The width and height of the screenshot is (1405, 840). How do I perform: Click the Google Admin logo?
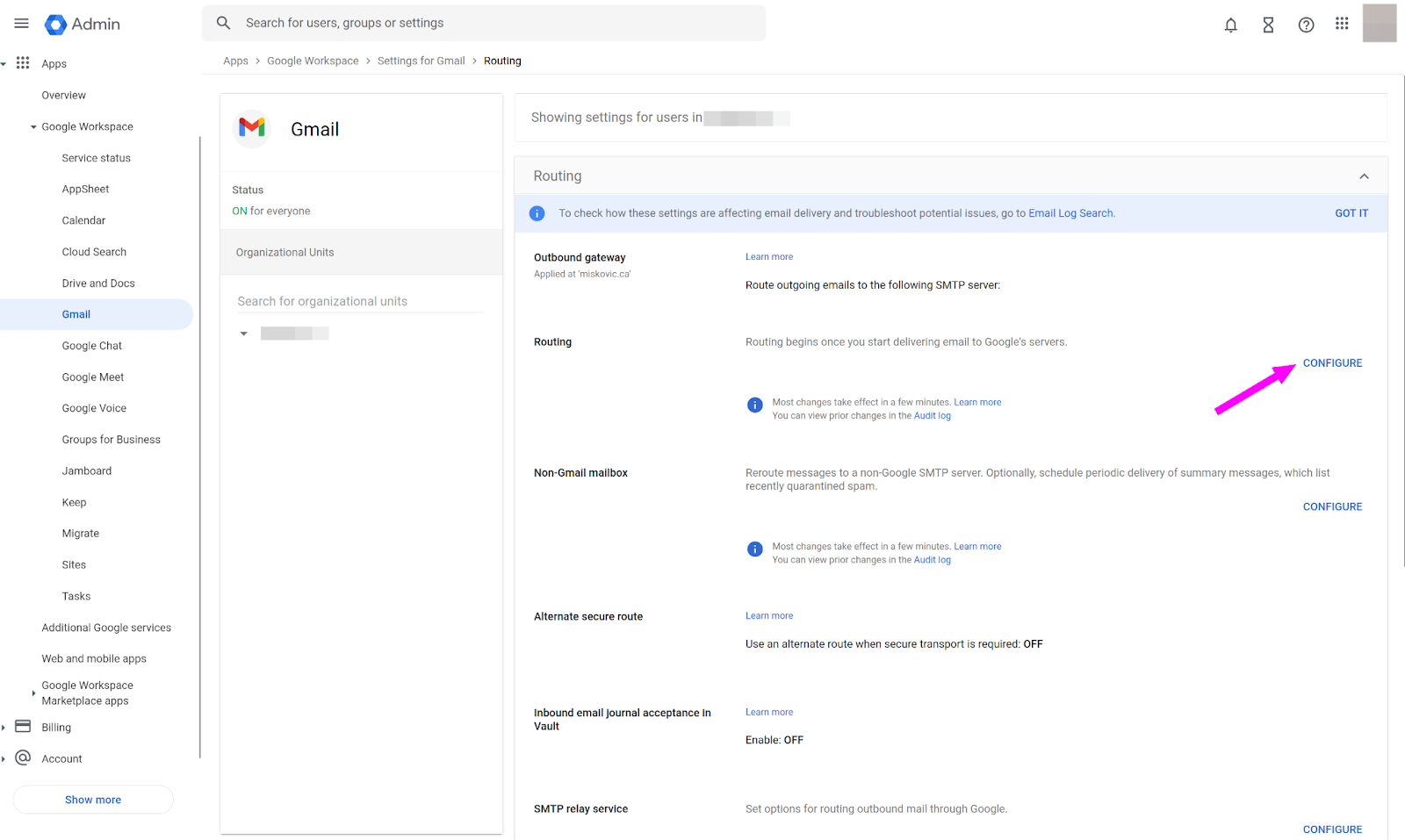83,24
